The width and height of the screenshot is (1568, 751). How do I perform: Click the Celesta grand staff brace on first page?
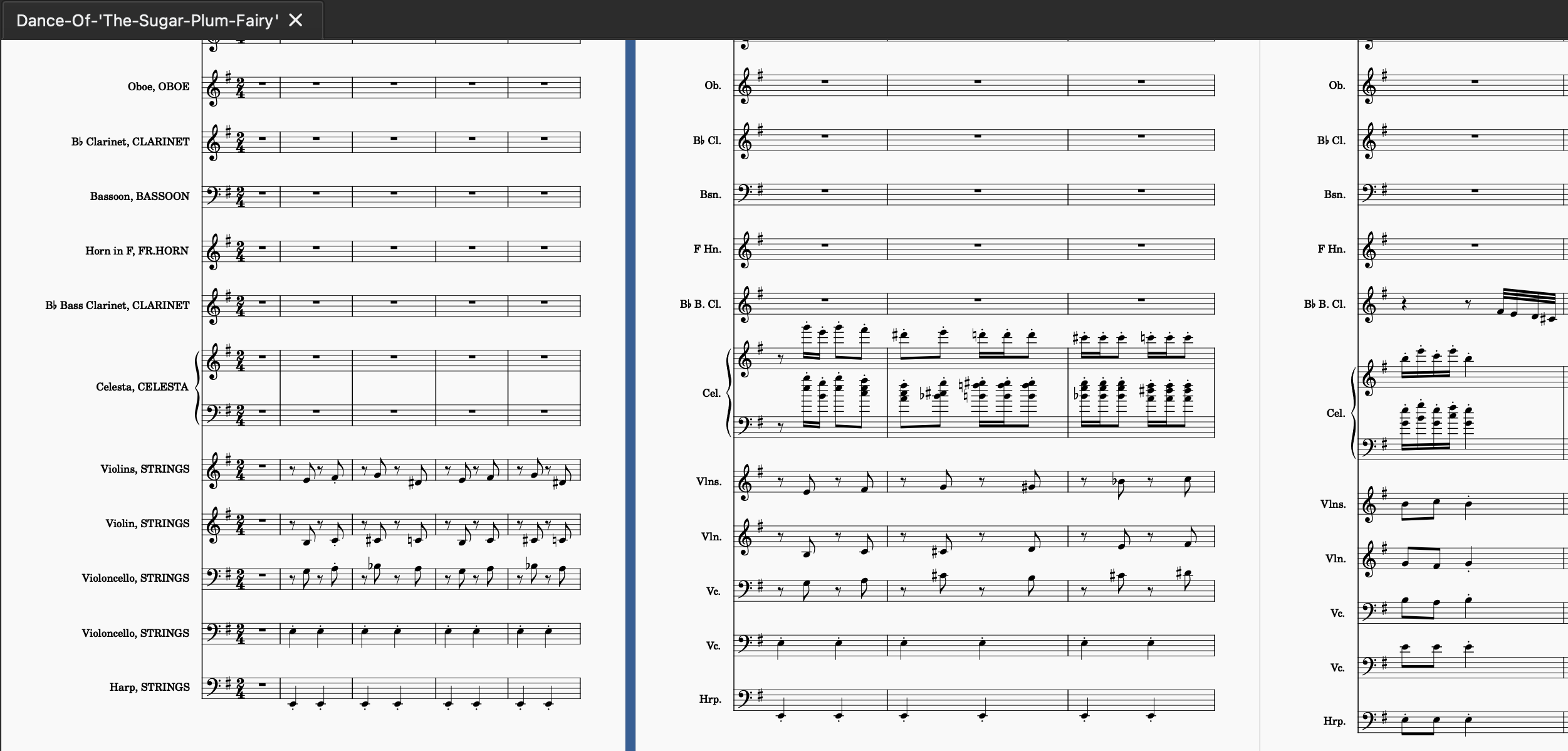pos(197,387)
